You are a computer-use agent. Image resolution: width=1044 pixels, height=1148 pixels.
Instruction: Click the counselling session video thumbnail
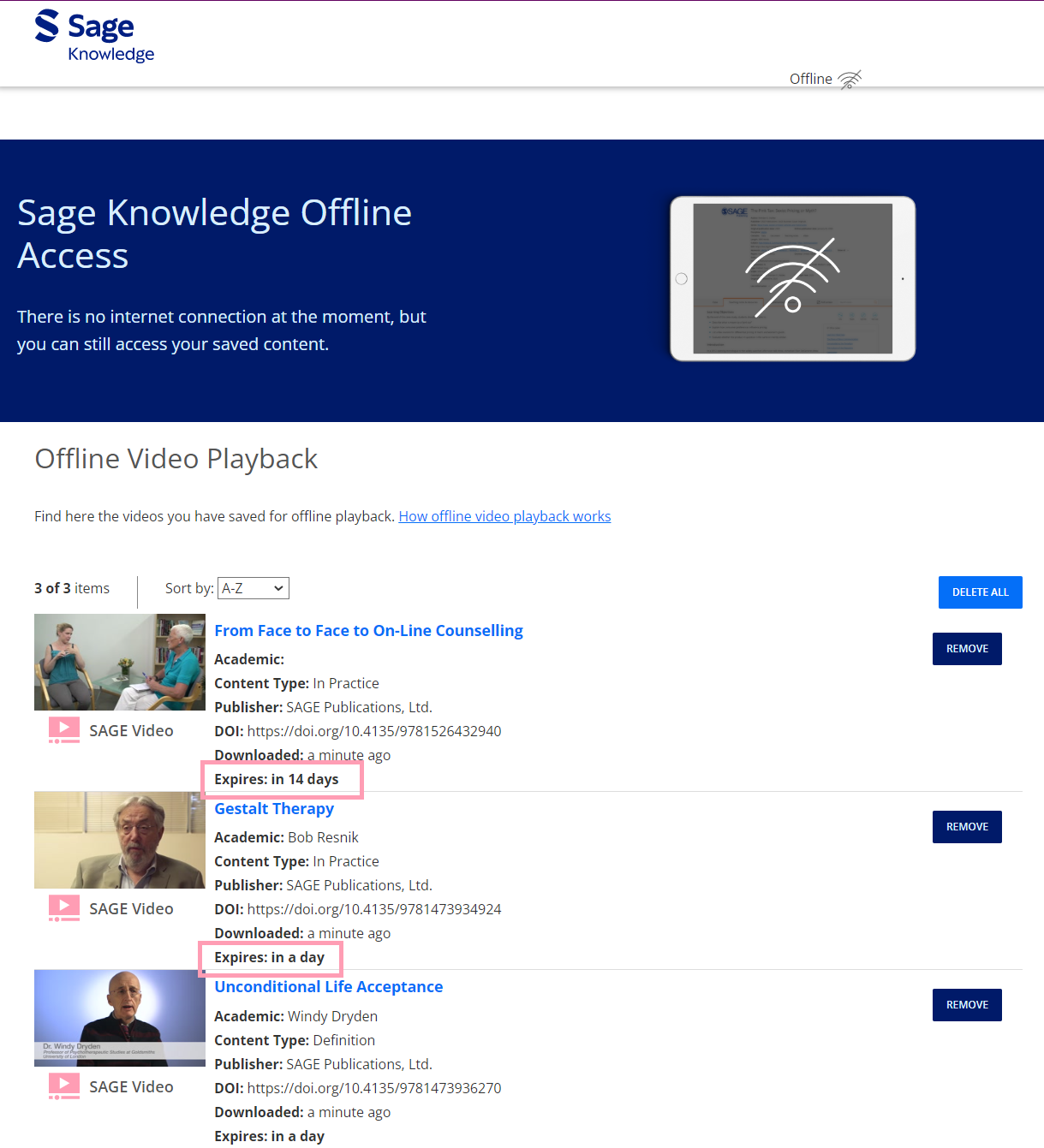[120, 662]
